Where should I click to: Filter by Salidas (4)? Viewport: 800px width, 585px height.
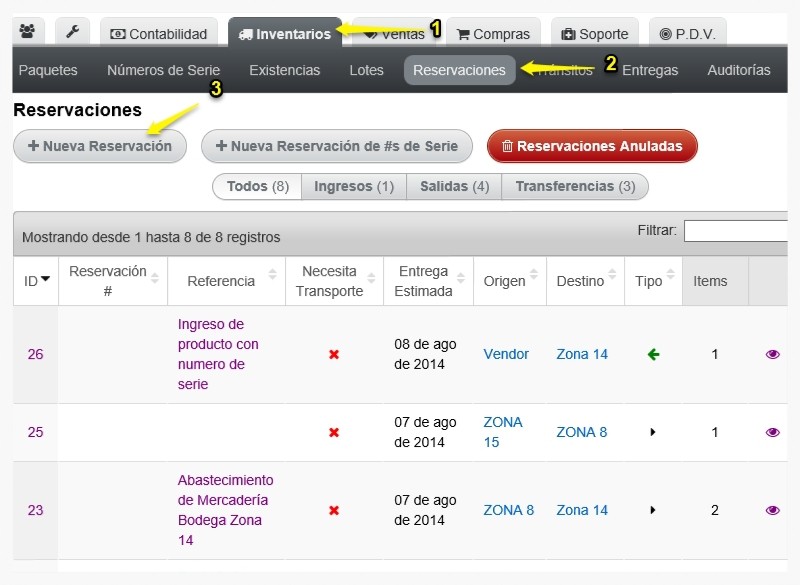454,186
